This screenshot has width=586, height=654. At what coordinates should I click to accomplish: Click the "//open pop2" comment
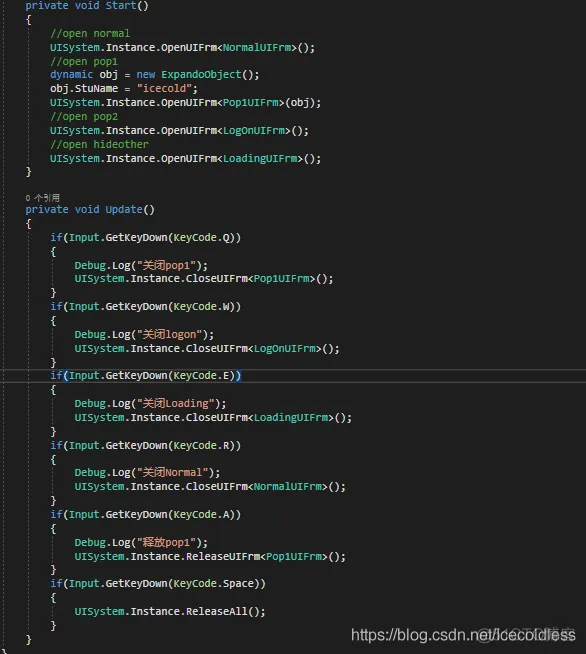tap(84, 116)
